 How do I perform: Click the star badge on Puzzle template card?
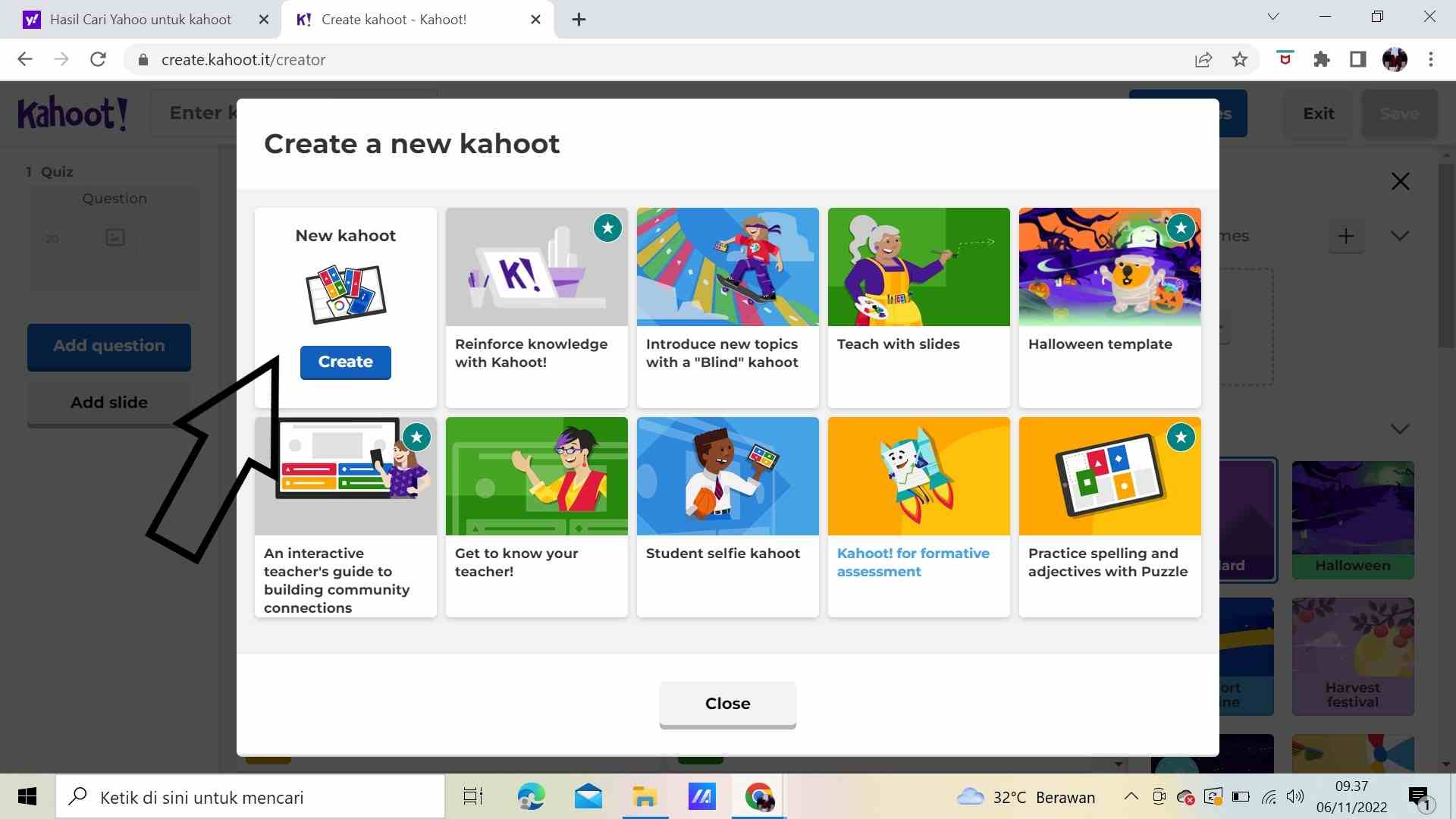tap(1181, 437)
